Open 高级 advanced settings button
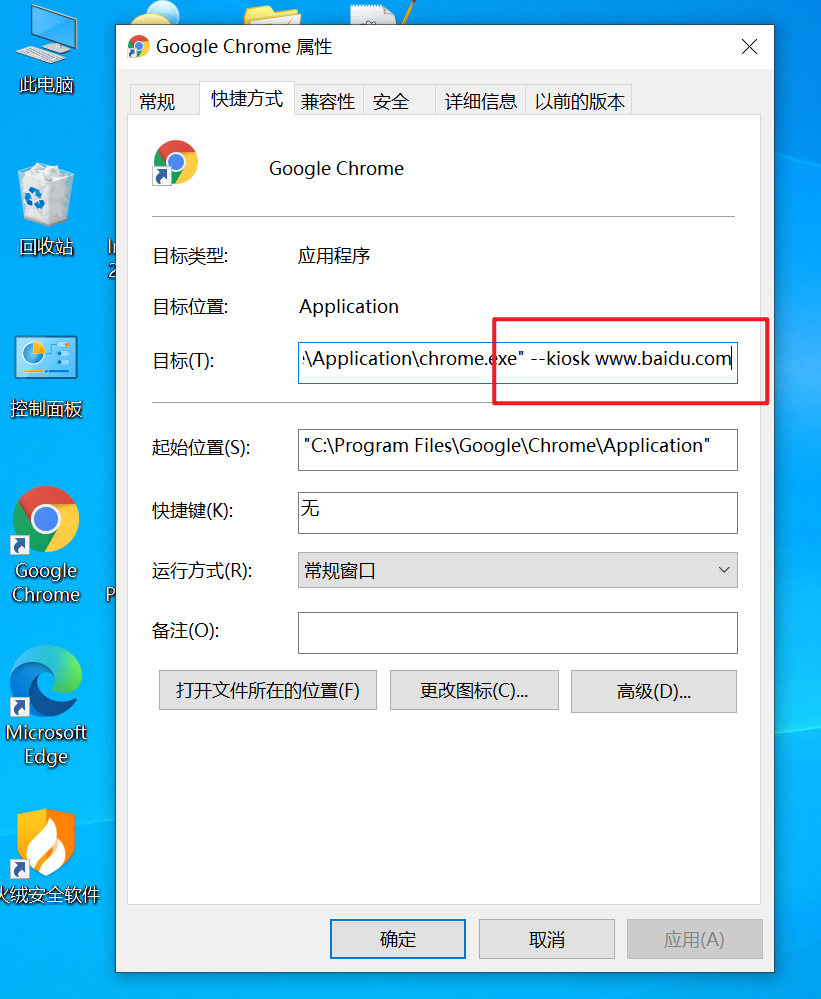The width and height of the screenshot is (821, 999). [x=653, y=691]
